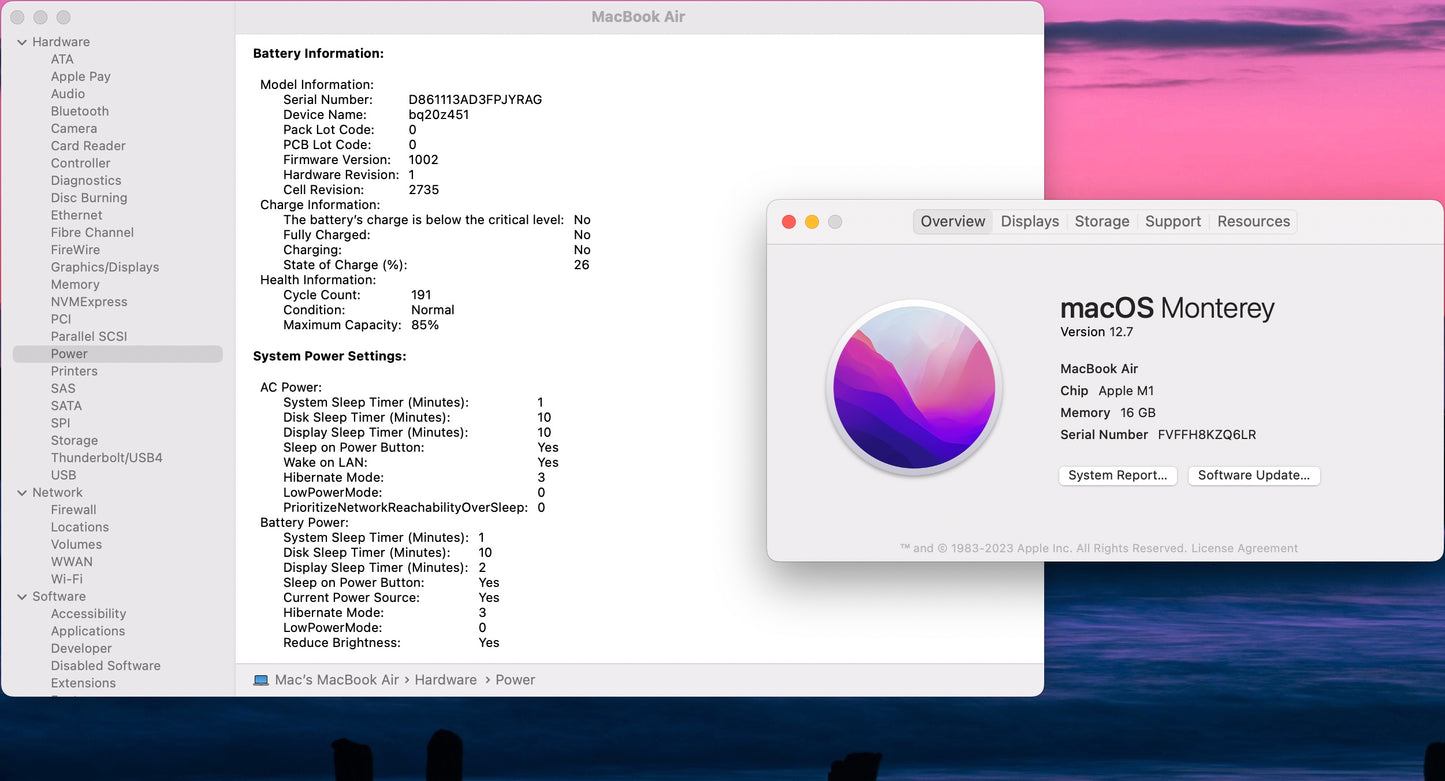Select Audio in the sidebar

coord(68,94)
